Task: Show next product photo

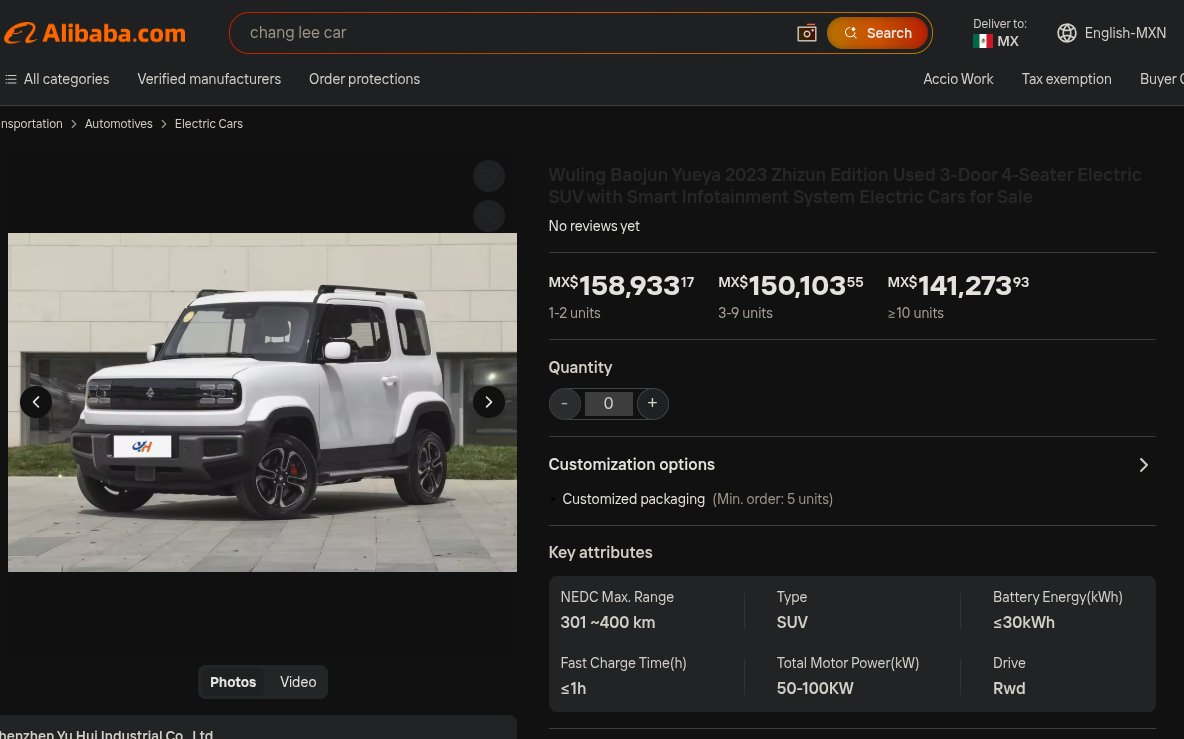Action: (x=489, y=402)
